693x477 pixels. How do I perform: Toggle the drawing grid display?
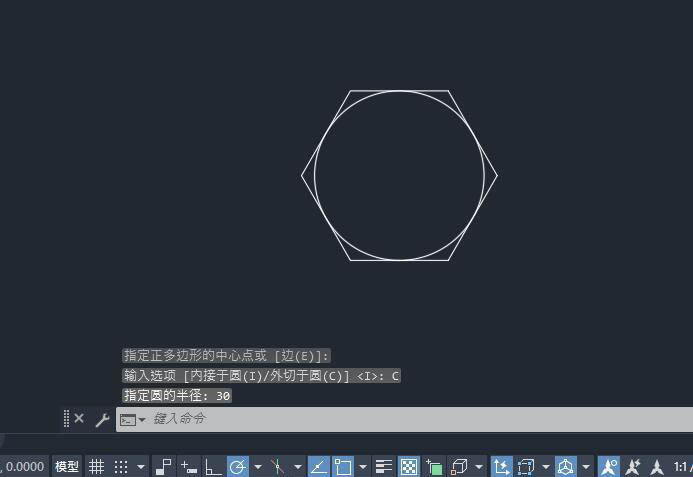tap(96, 466)
